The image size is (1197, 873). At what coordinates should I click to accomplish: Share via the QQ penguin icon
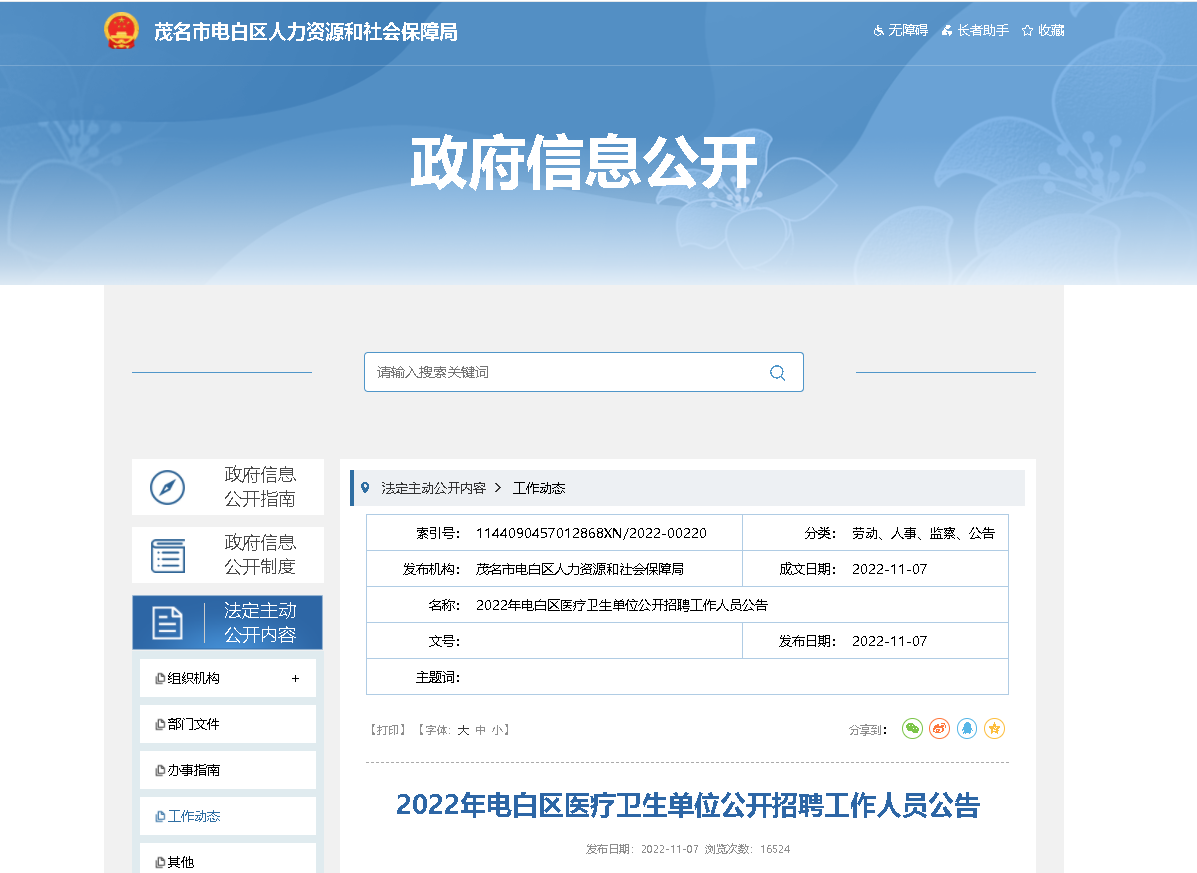(x=967, y=729)
